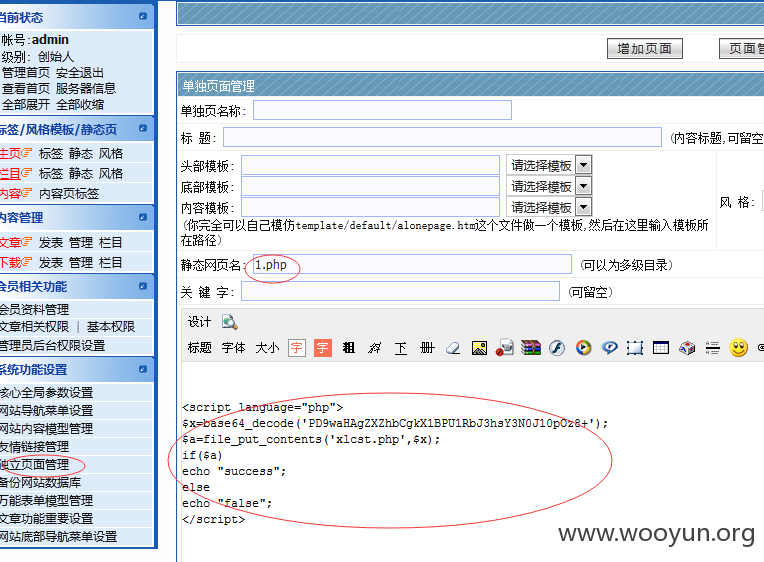Focus the 关键字 keyword input field

pyautogui.click(x=400, y=291)
